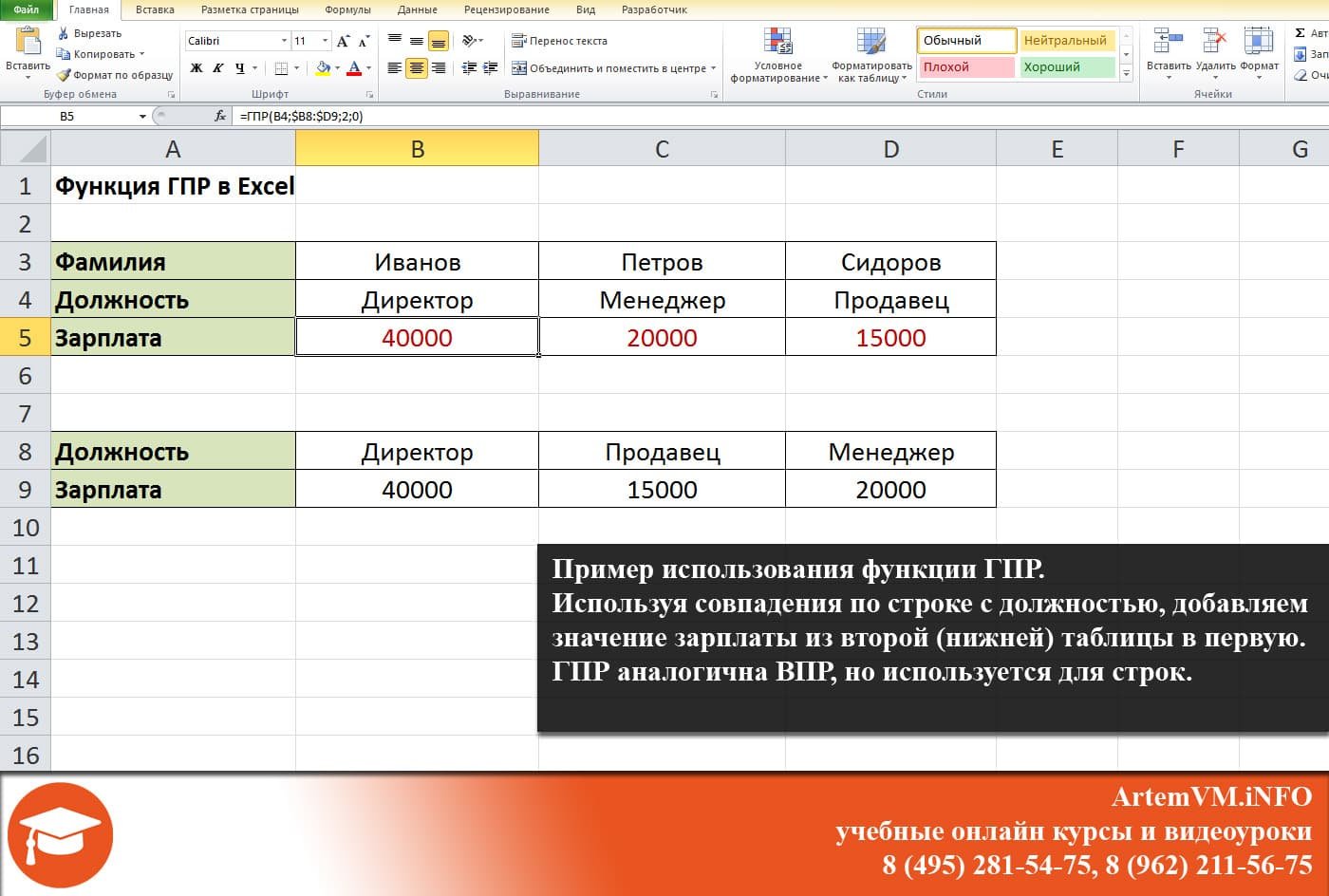1329x896 pixels.
Task: Apply cell borders with the borders icon
Action: pos(281,68)
